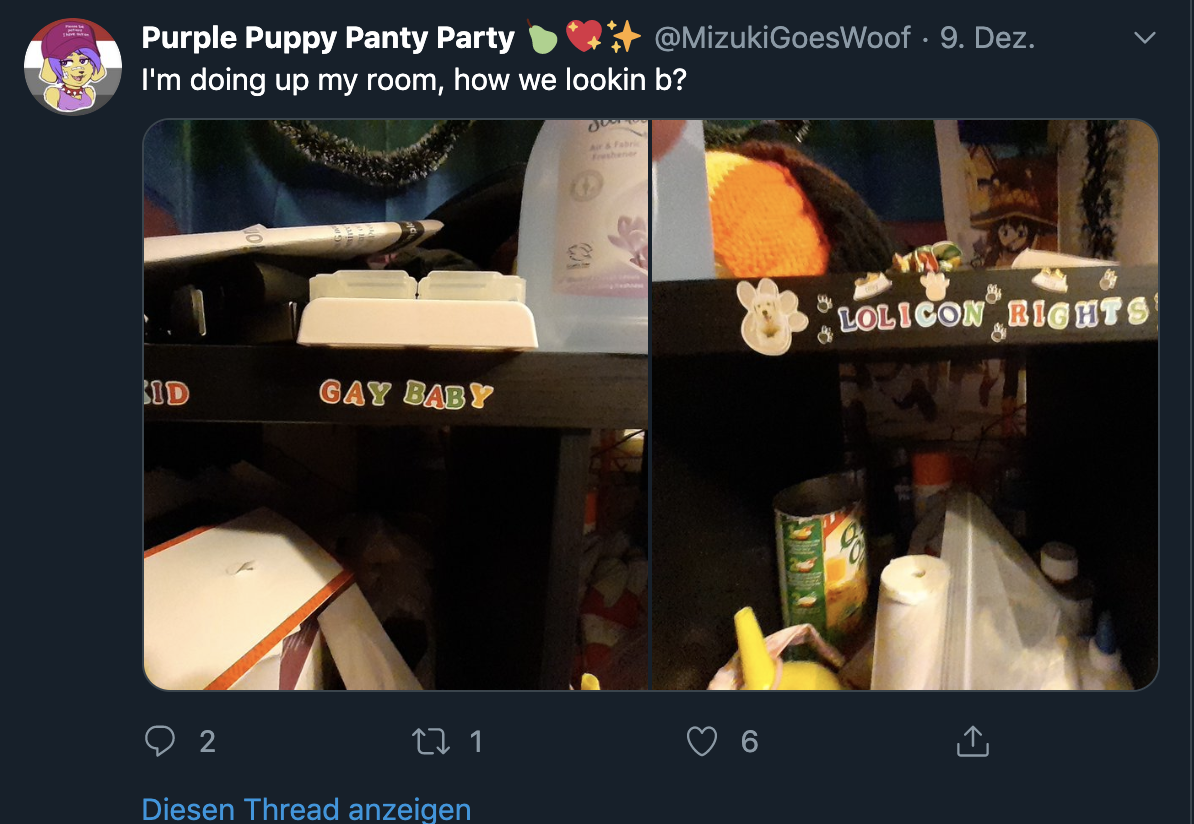Image resolution: width=1194 pixels, height=824 pixels.
Task: Expand the tweet options chevron
Action: (1145, 37)
